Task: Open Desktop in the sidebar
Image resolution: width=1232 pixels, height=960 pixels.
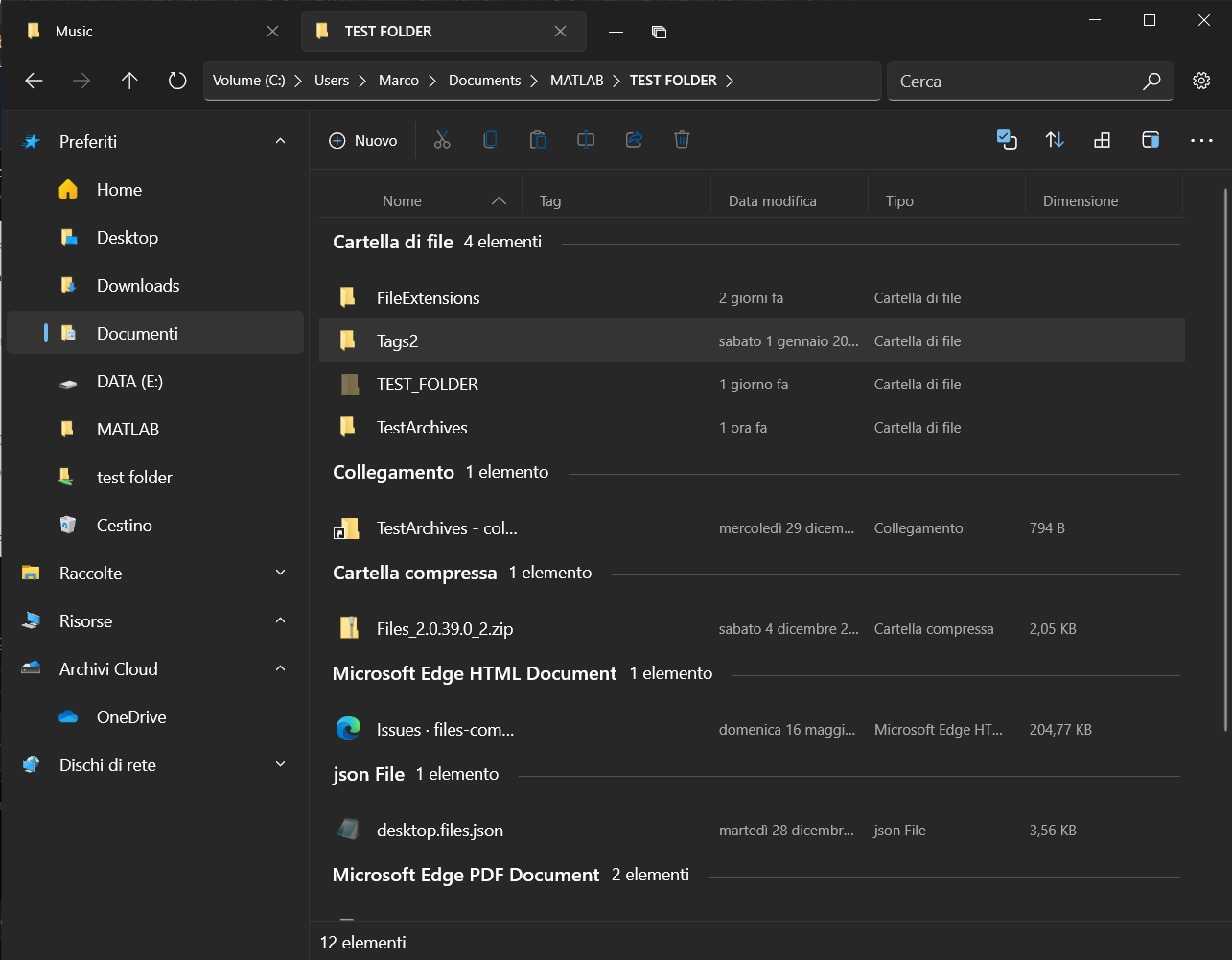Action: click(x=155, y=238)
